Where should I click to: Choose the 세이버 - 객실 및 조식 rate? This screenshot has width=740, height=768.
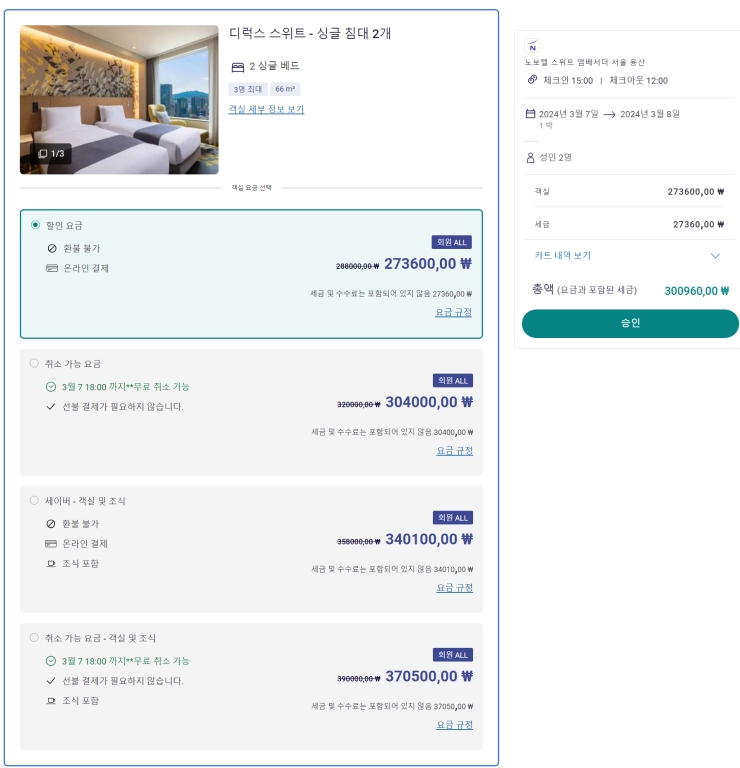click(x=34, y=500)
